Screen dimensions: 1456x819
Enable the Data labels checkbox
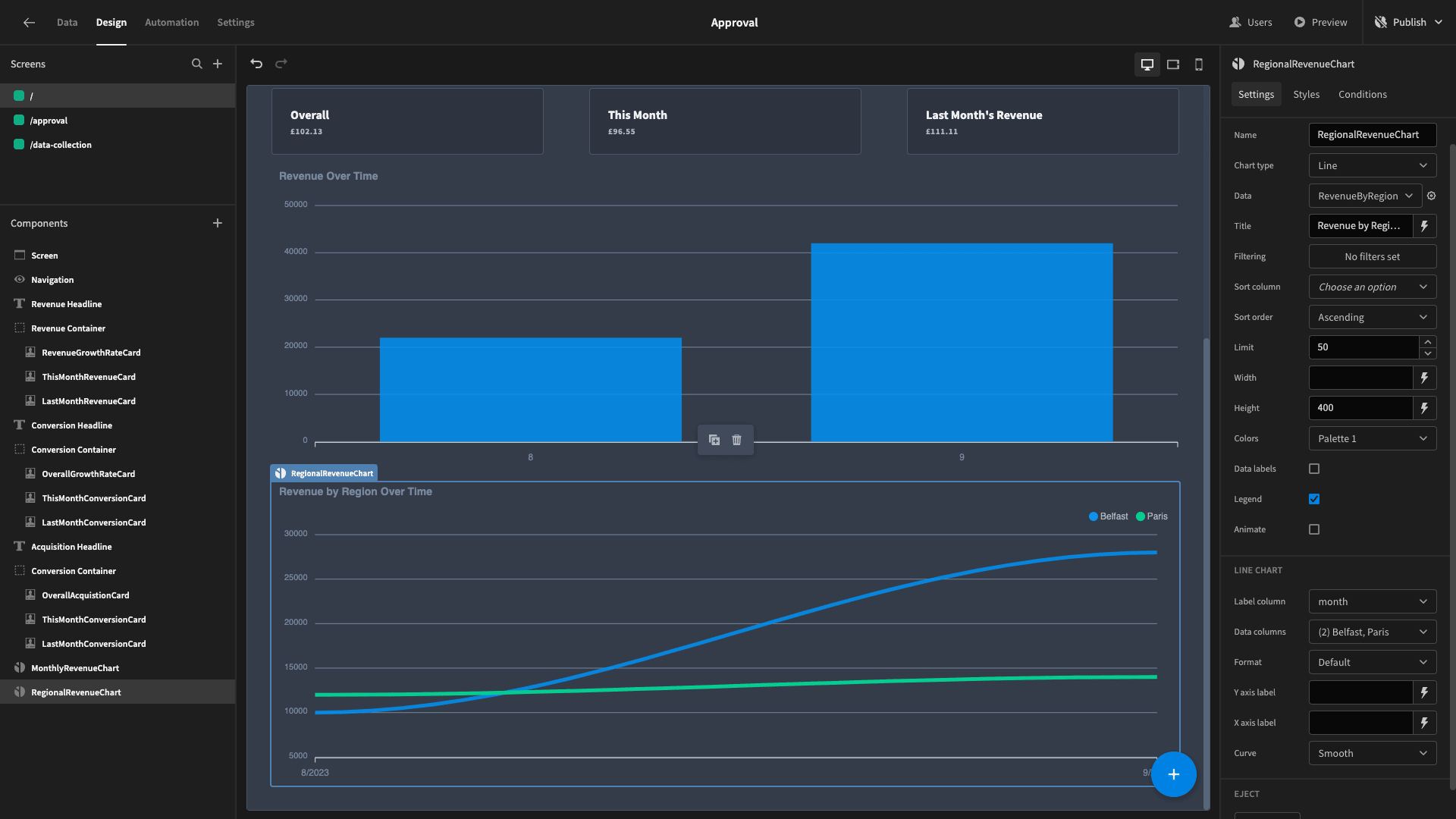[x=1314, y=469]
